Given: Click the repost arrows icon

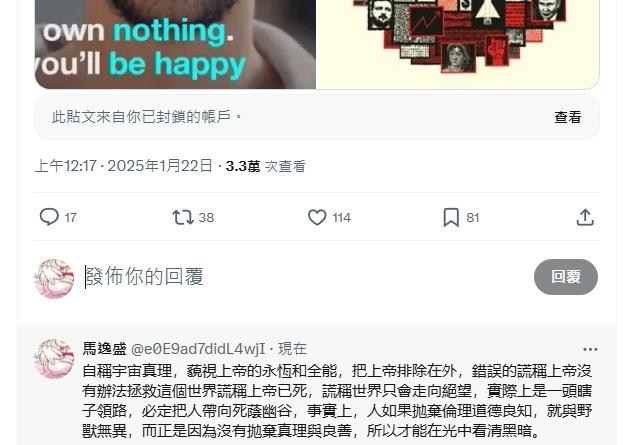Looking at the screenshot, I should 183,218.
